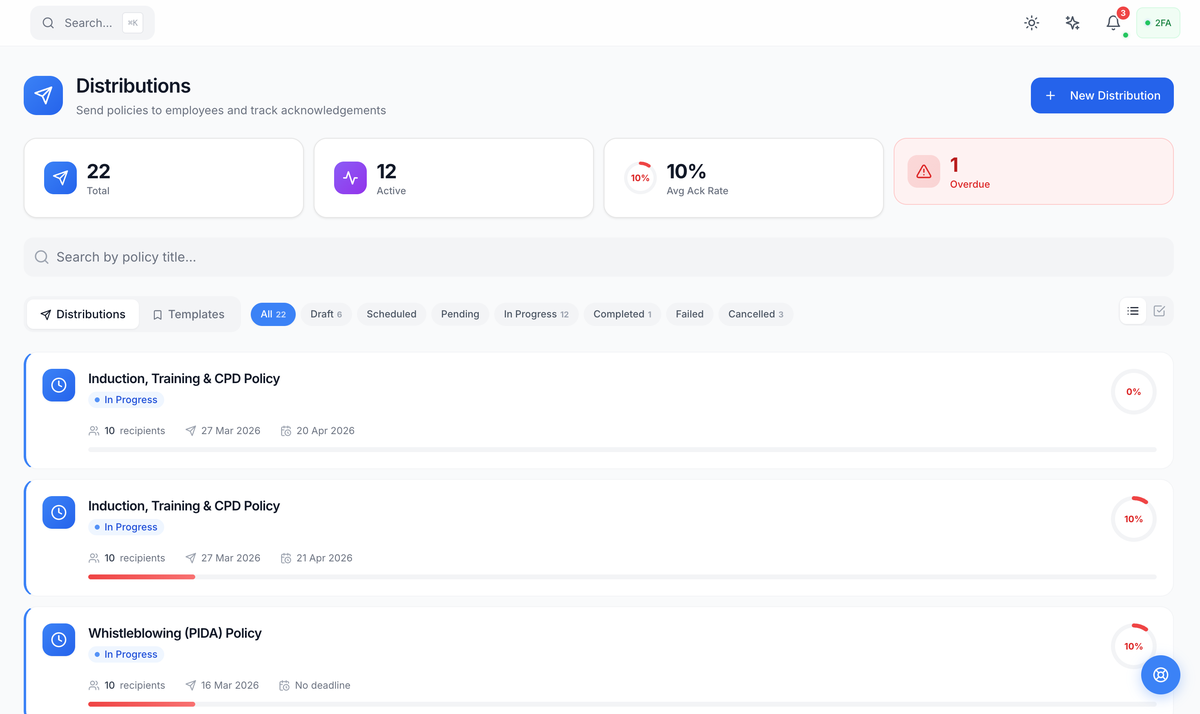Image resolution: width=1200 pixels, height=714 pixels.
Task: Open the first Induction, Training & CPD Policy
Action: coord(184,379)
